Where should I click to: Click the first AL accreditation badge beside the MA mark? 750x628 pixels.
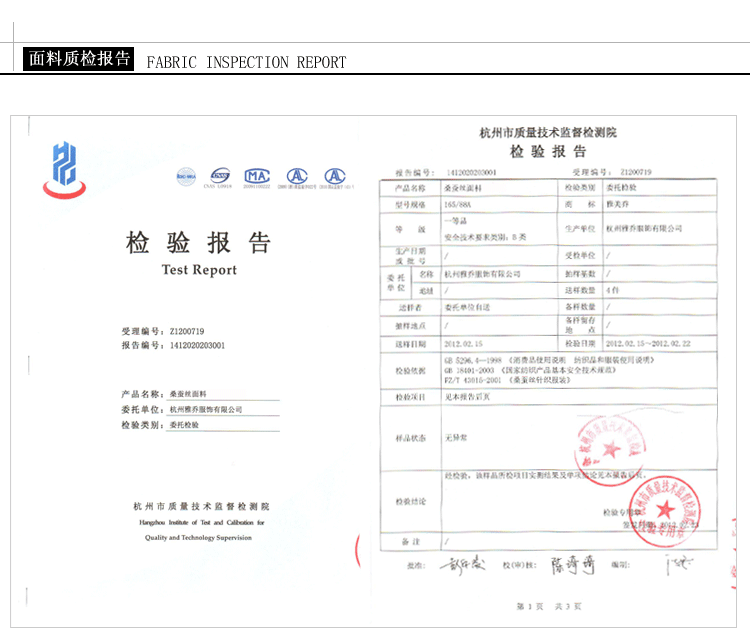tap(297, 176)
